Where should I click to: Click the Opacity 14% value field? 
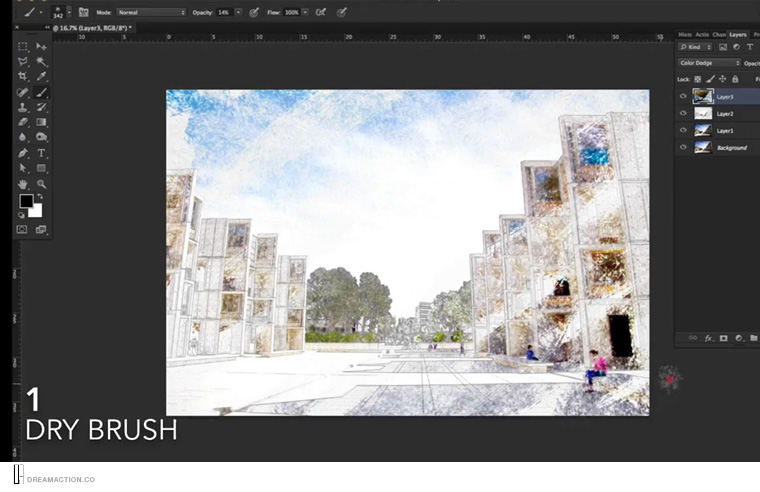pos(225,13)
